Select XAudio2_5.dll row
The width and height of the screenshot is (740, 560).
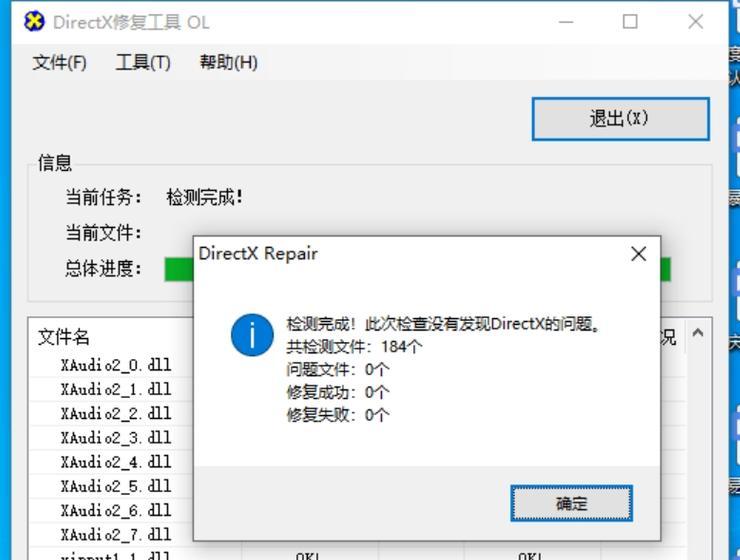point(116,486)
